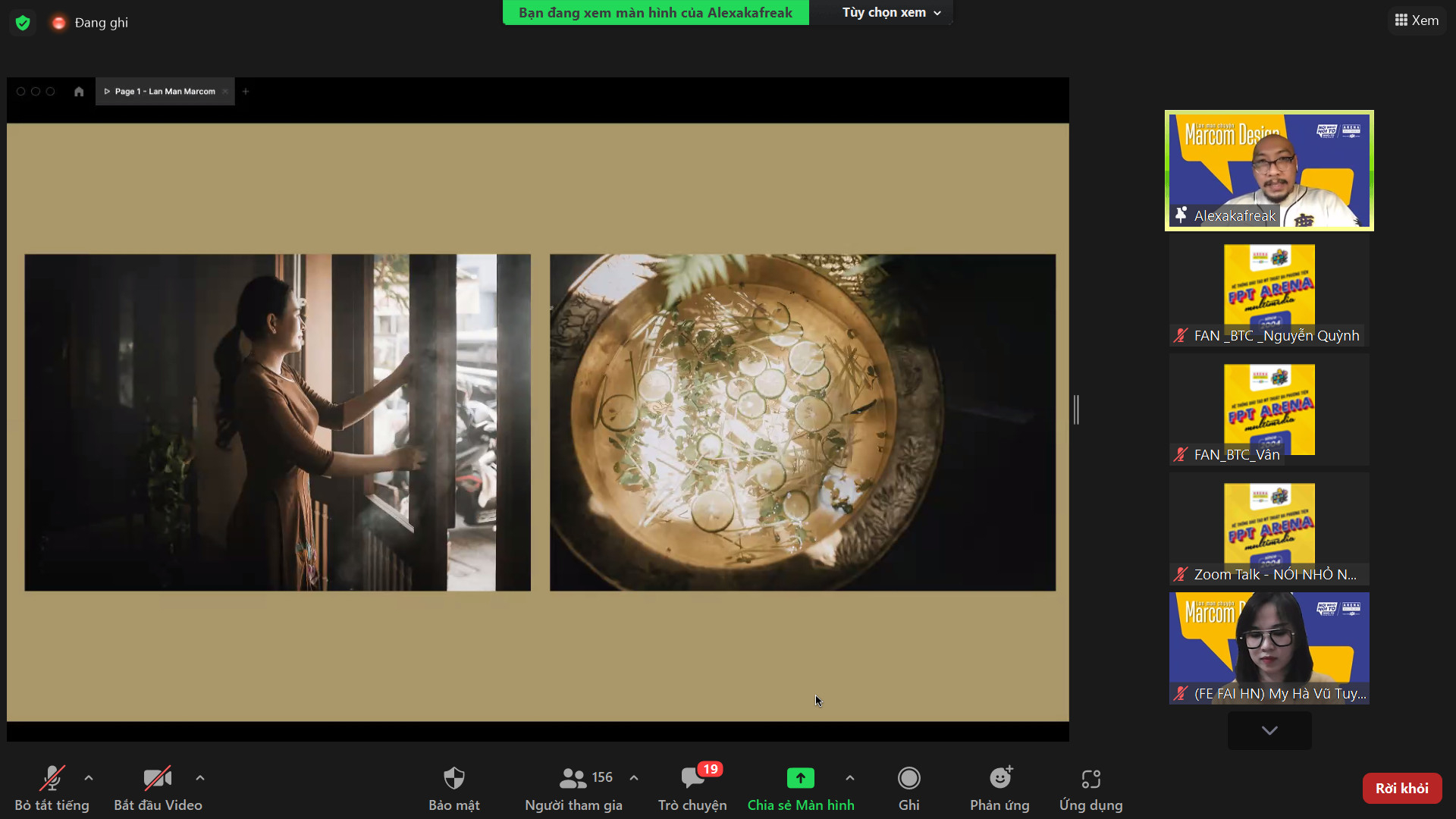
Task: Click the red Rời khỏi leave button
Action: 1402,788
